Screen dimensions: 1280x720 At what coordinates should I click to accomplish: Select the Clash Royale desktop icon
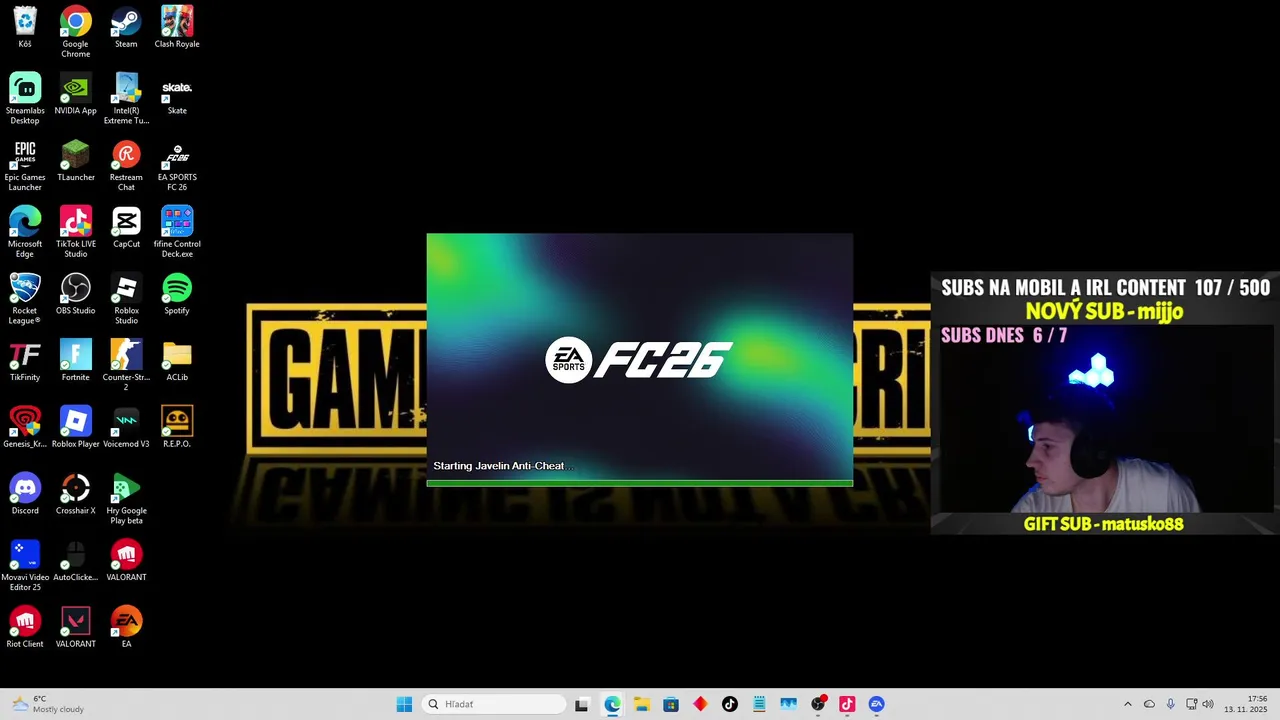[177, 27]
